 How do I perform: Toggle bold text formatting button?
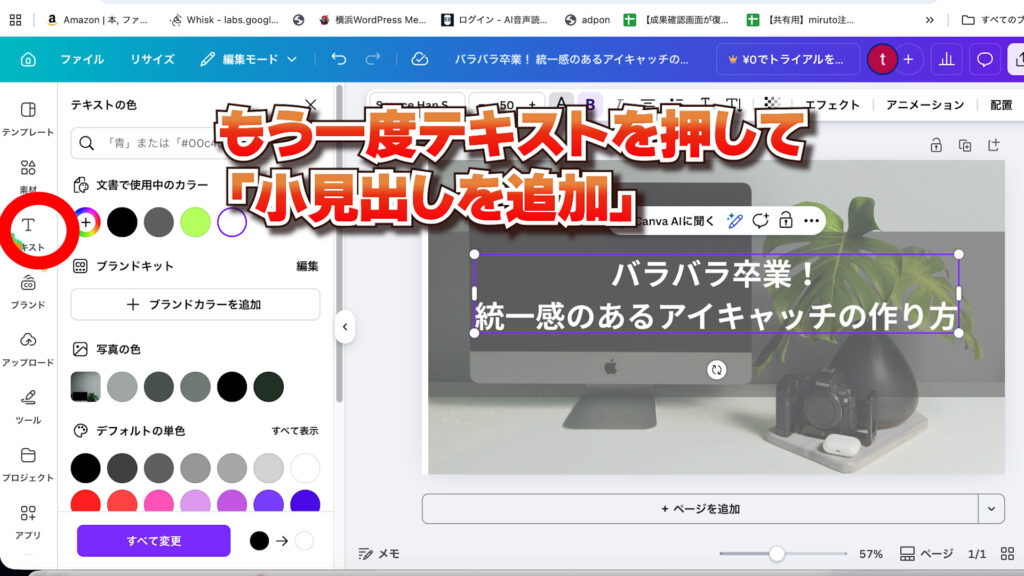point(590,104)
